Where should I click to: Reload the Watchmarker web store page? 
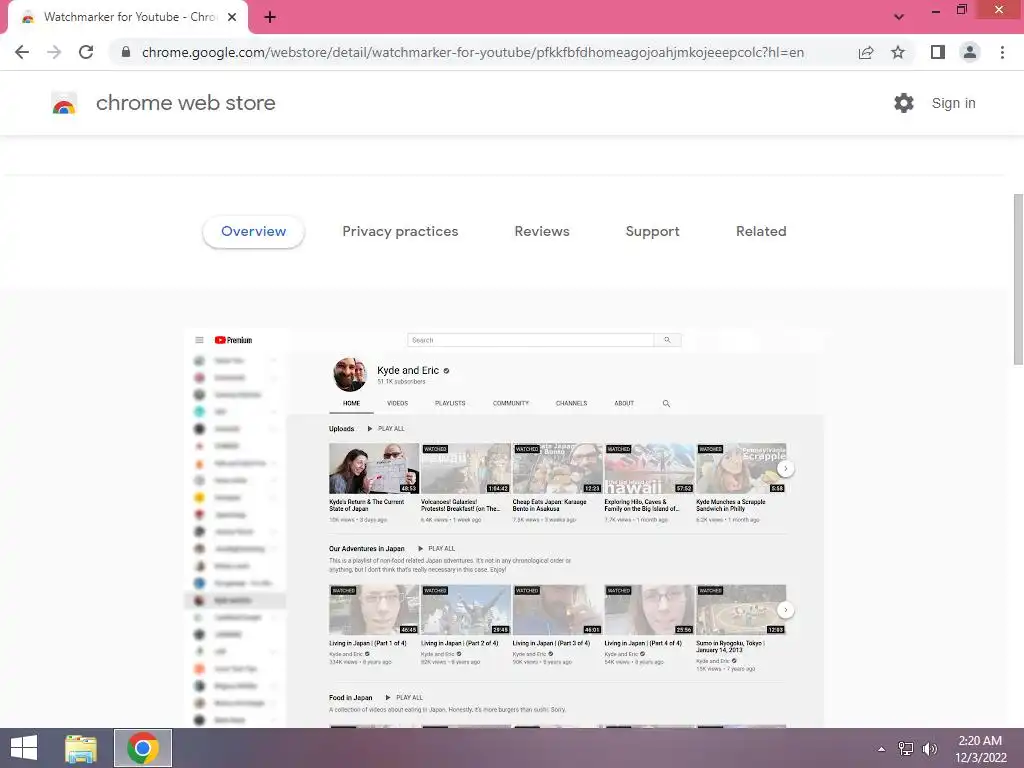pyautogui.click(x=86, y=52)
